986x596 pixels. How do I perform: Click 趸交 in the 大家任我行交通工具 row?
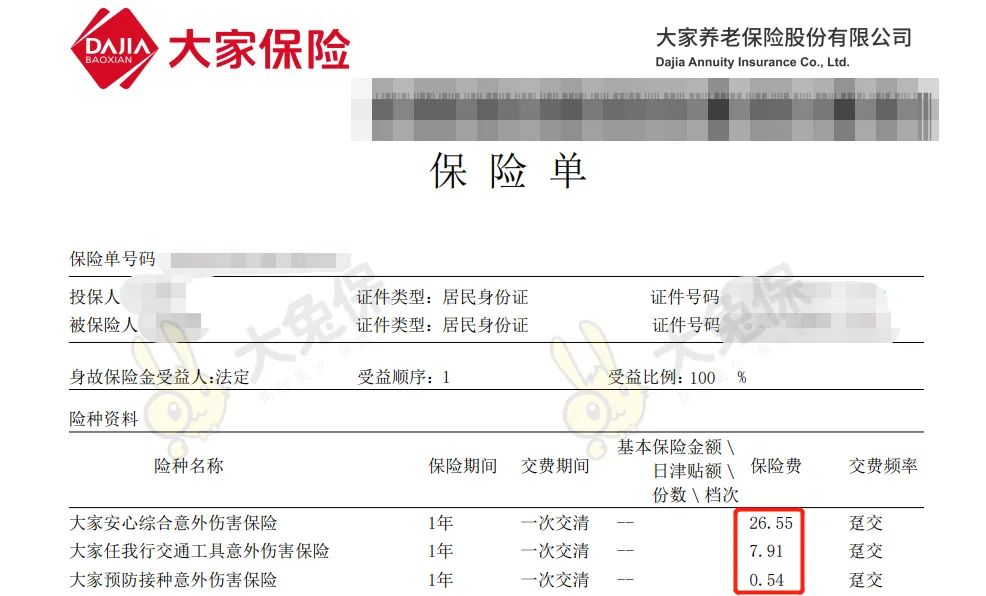(866, 551)
